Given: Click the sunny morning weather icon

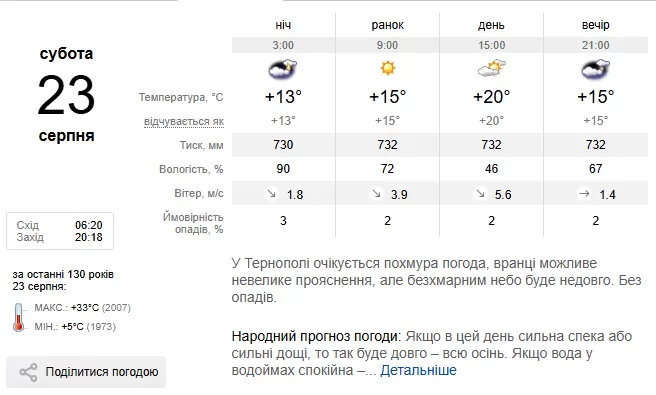Looking at the screenshot, I should pyautogui.click(x=387, y=68).
